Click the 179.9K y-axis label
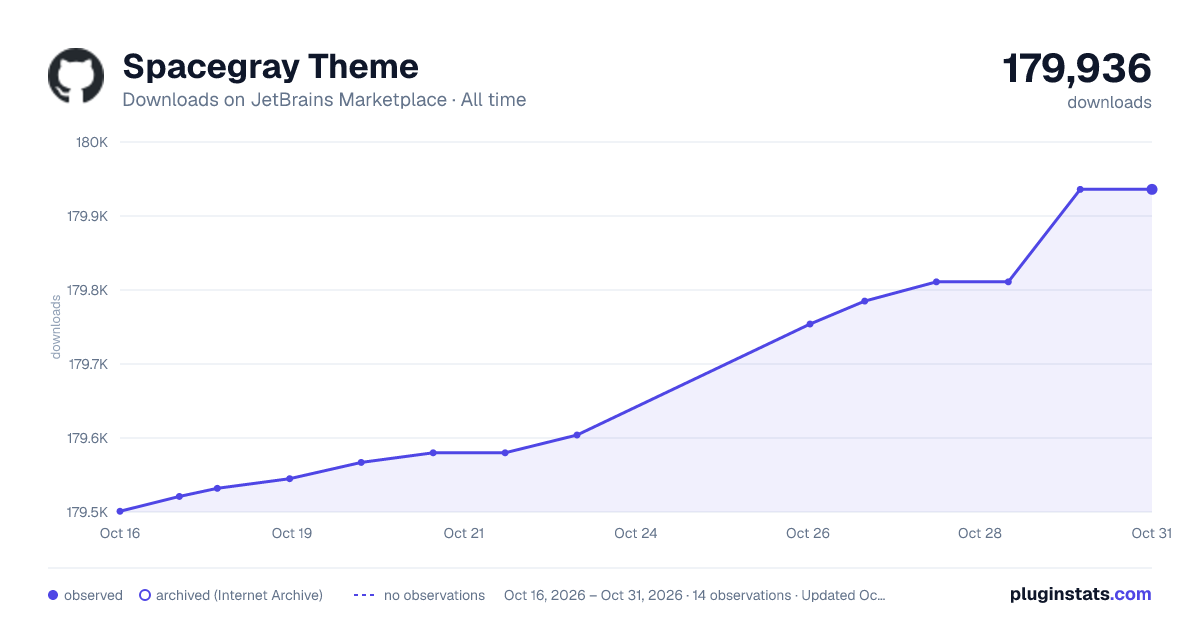 pyautogui.click(x=87, y=216)
